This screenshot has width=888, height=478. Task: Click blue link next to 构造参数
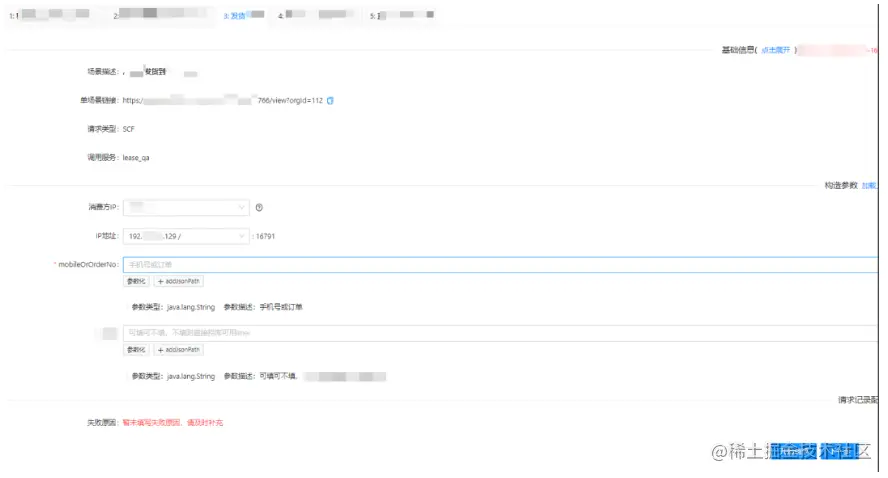(x=869, y=186)
